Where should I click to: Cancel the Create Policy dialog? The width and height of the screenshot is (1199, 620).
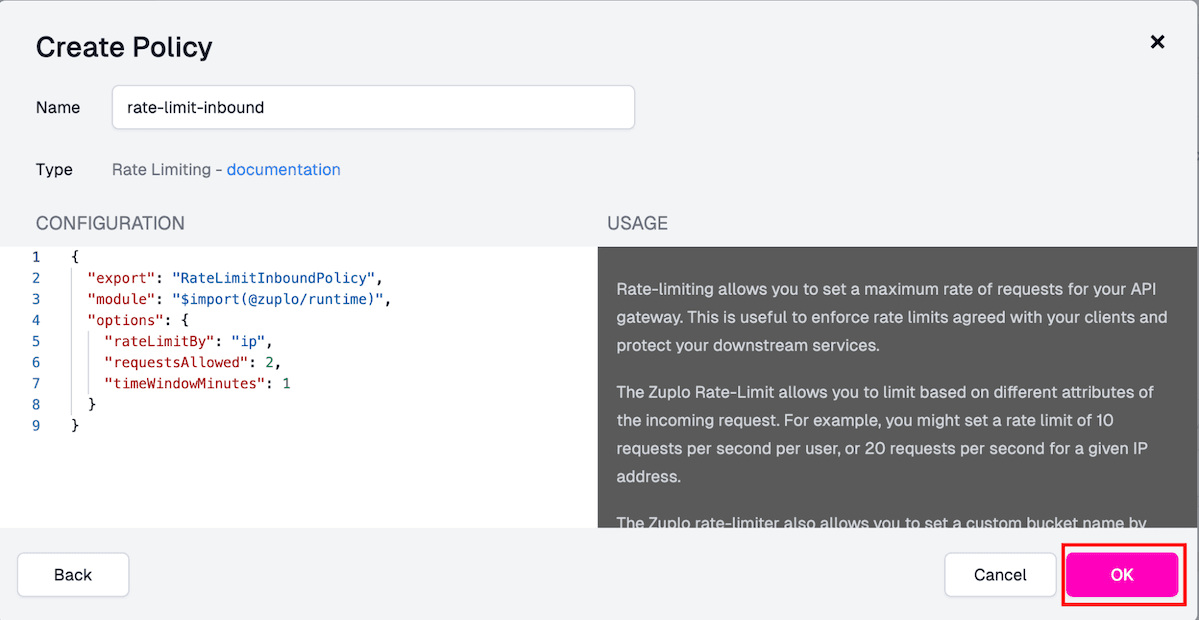pos(1000,575)
